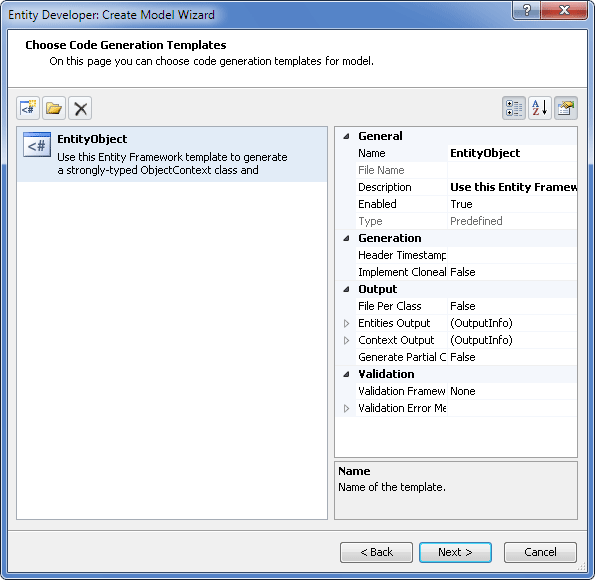Close the wizard window
Image resolution: width=595 pixels, height=580 pixels.
564,10
